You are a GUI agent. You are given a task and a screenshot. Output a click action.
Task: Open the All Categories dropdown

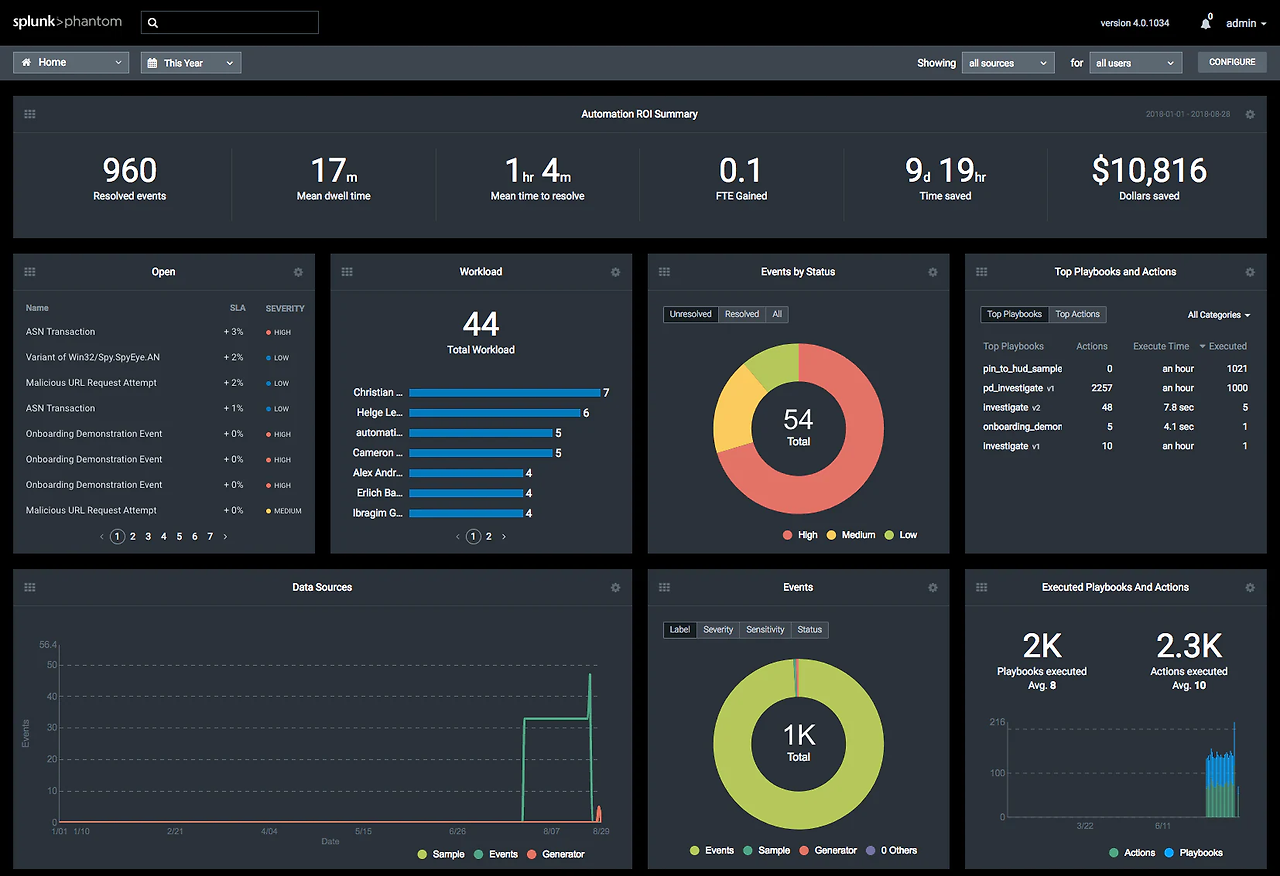coord(1218,314)
